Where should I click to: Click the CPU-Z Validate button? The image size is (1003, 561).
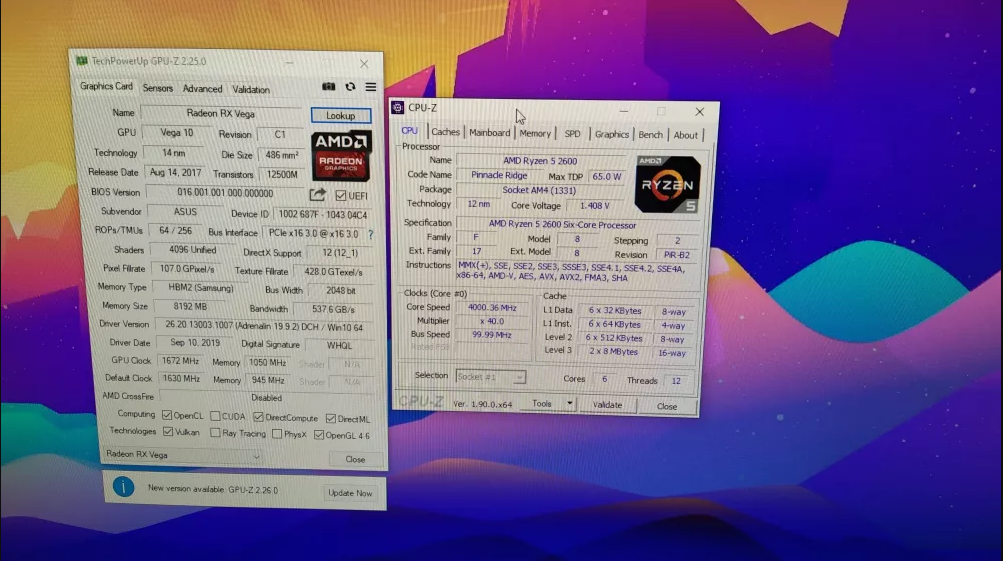point(607,404)
